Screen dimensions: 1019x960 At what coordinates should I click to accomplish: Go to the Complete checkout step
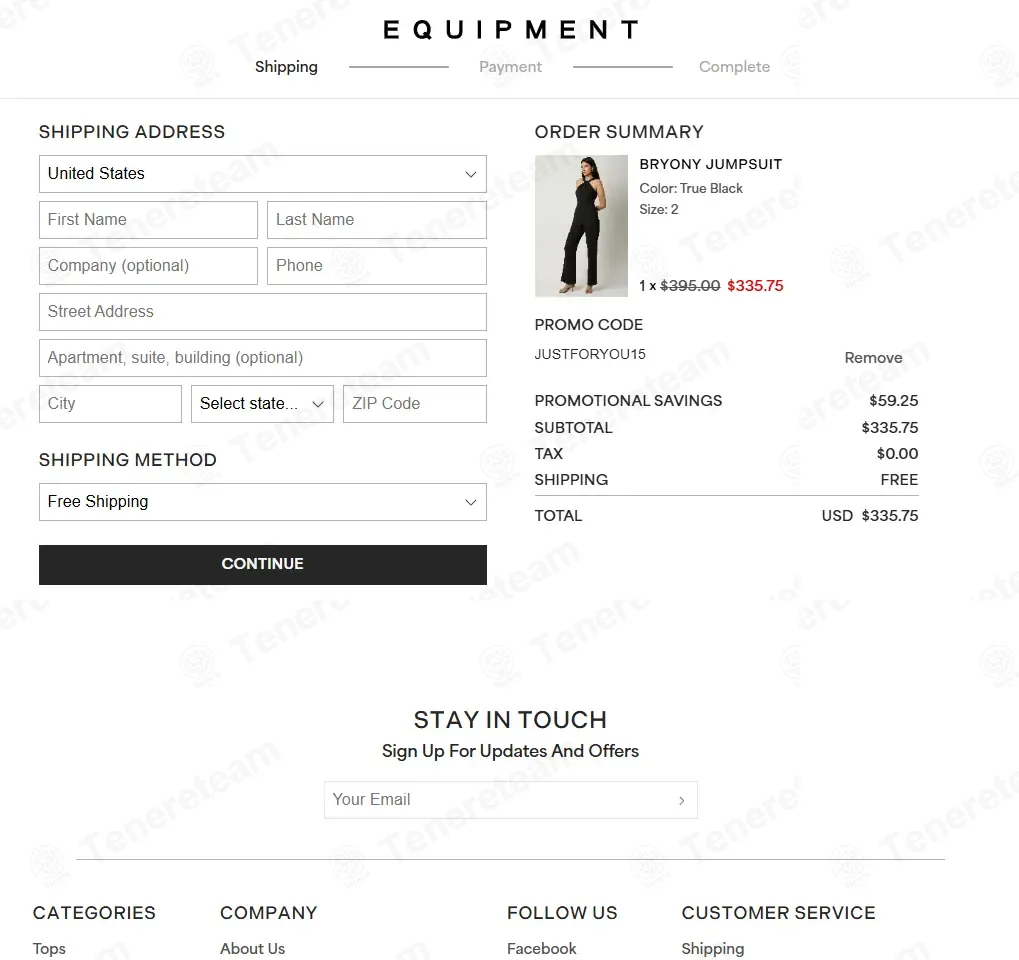[734, 67]
